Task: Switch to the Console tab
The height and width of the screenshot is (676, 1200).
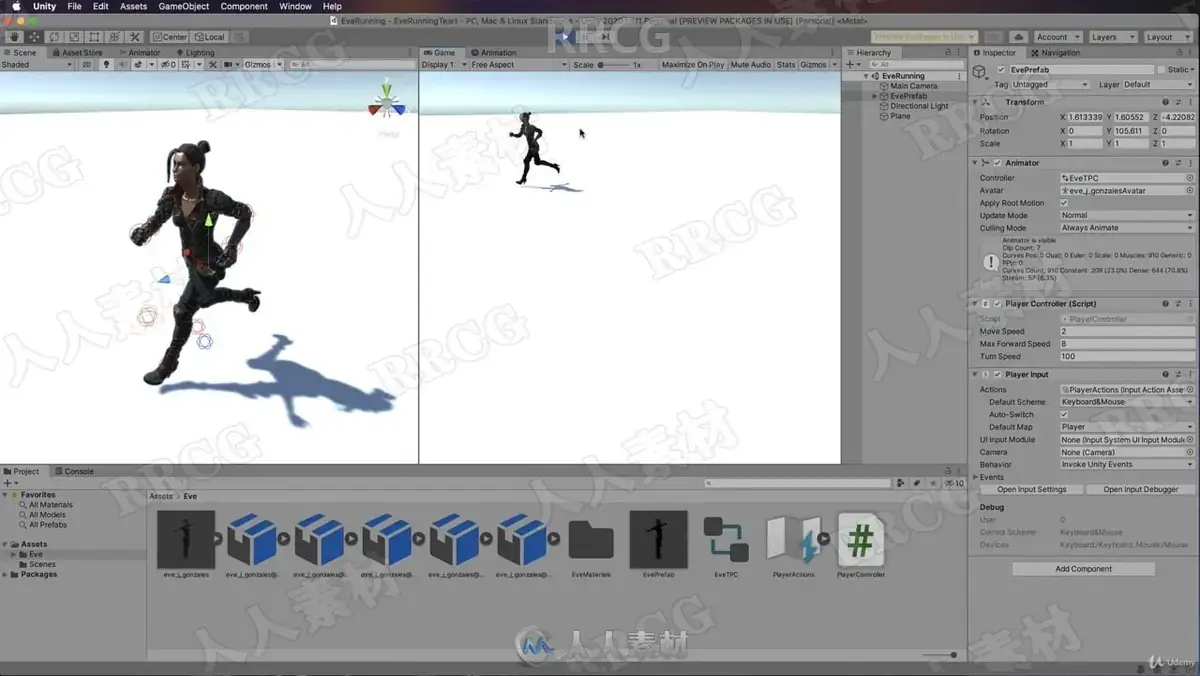Action: coord(74,471)
